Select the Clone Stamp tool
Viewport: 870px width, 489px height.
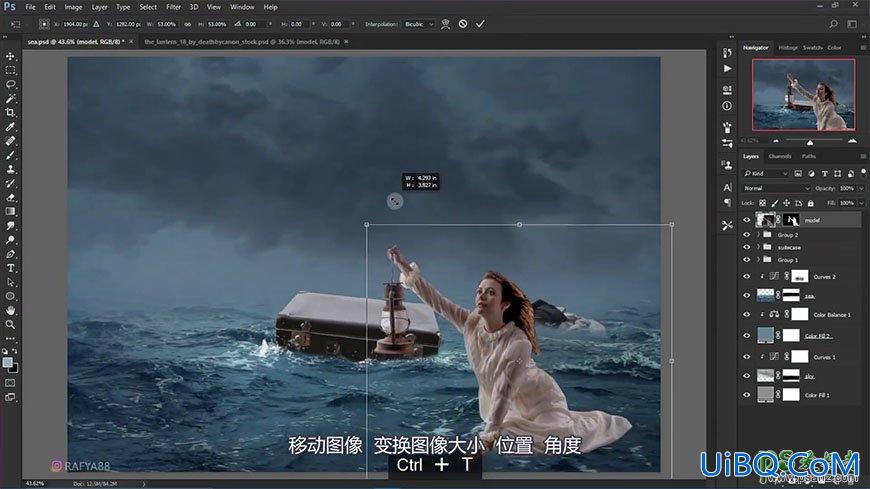tap(10, 169)
